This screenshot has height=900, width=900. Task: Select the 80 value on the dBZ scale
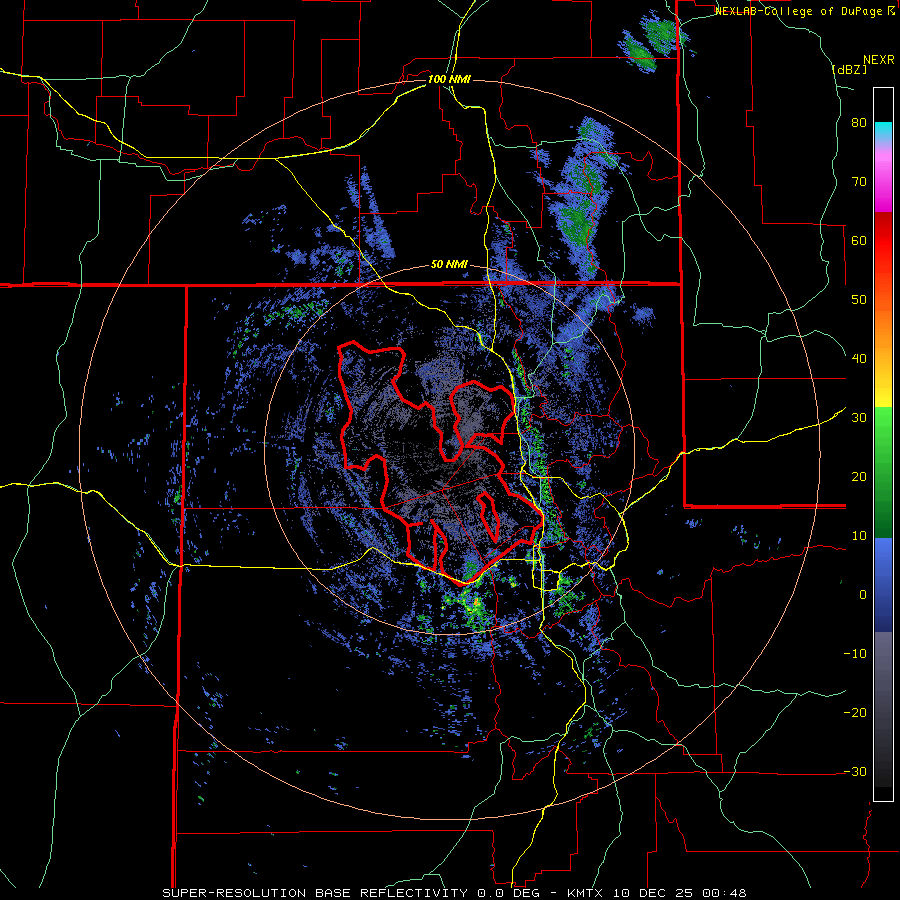click(x=859, y=122)
